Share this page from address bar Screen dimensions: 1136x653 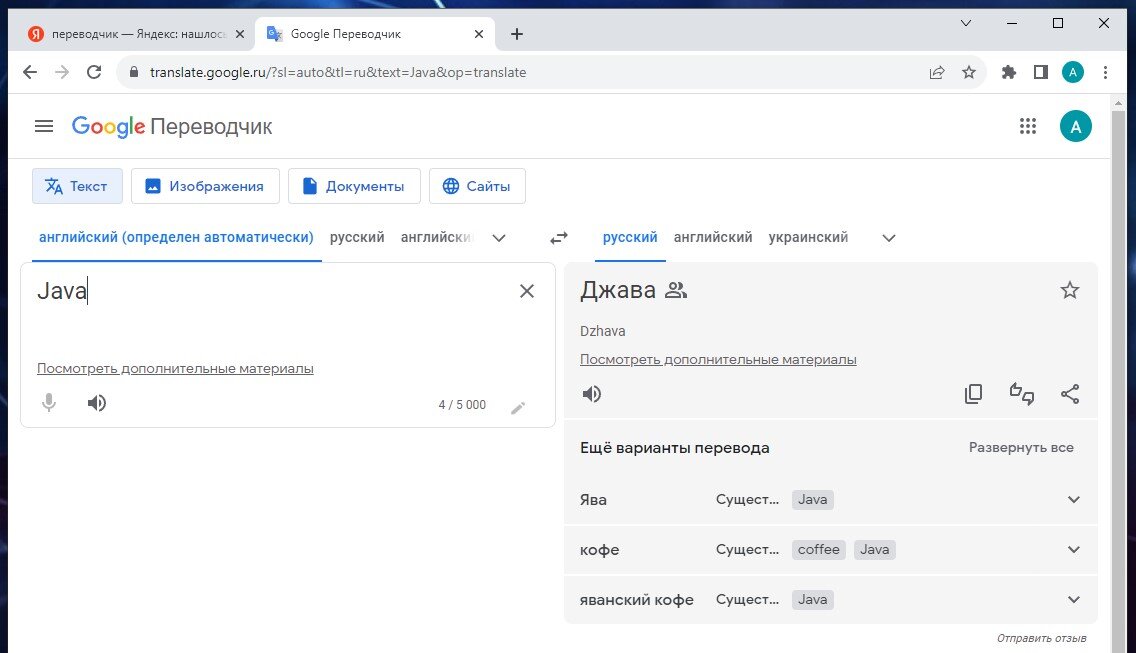coord(937,72)
